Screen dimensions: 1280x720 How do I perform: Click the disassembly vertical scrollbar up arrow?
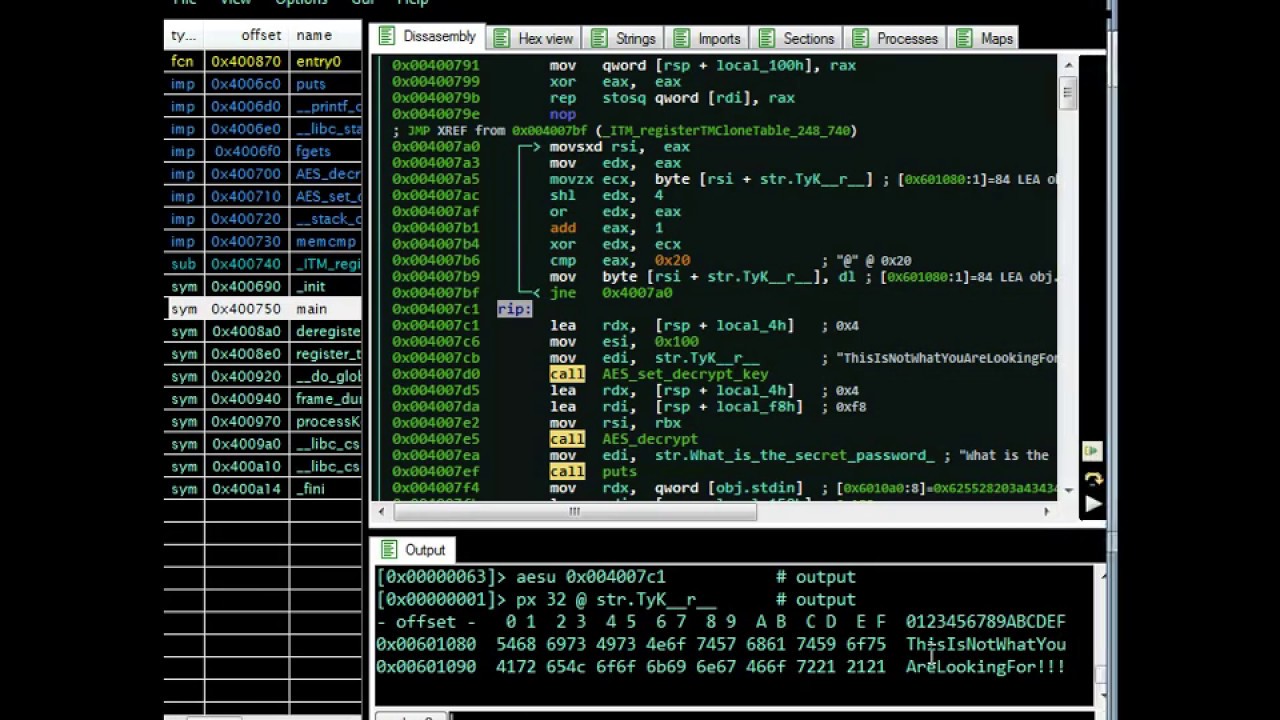click(1068, 66)
